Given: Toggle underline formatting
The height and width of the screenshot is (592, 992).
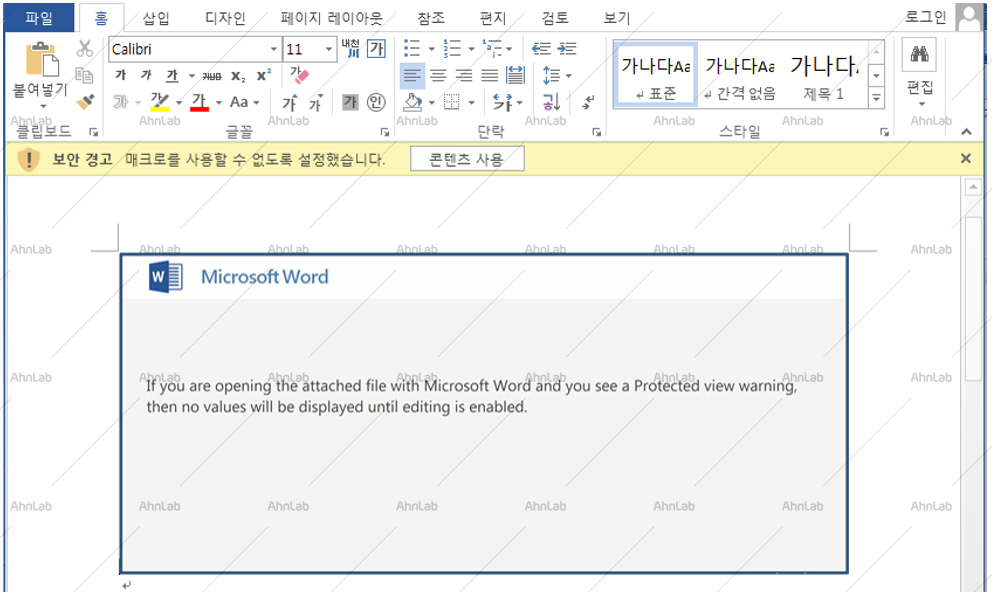Looking at the screenshot, I should click(x=172, y=76).
